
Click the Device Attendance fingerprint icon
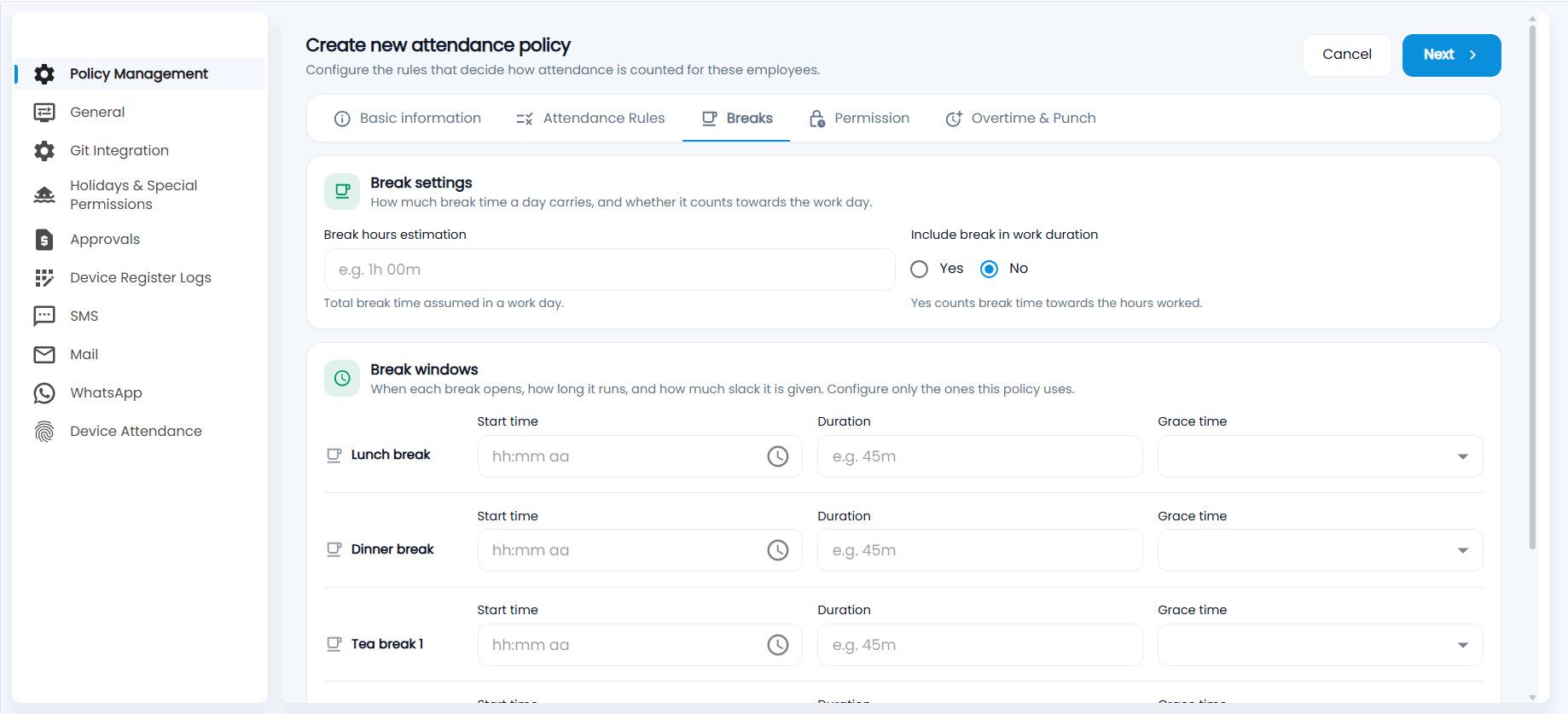(44, 432)
